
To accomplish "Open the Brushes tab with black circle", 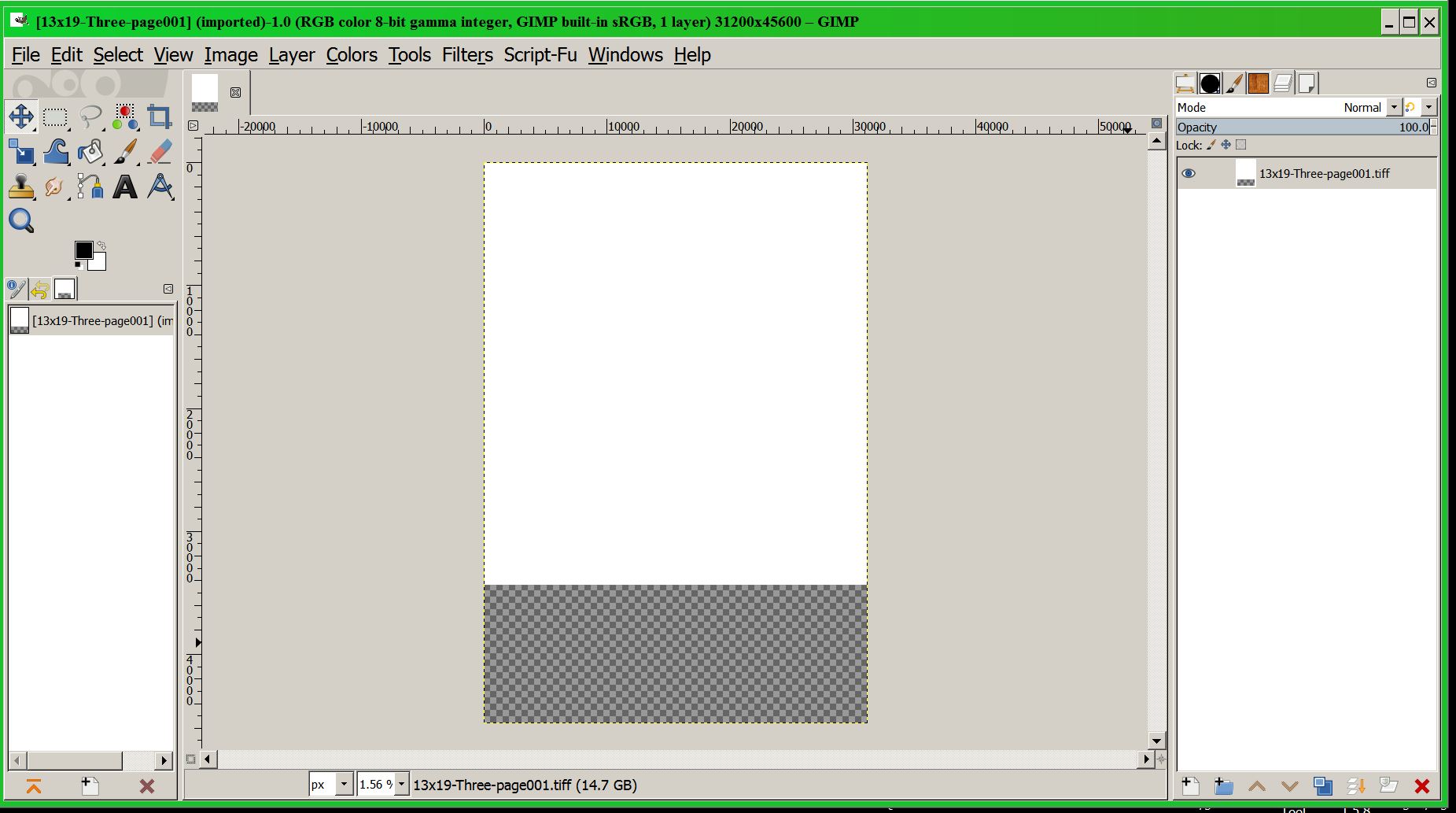I will point(1210,83).
